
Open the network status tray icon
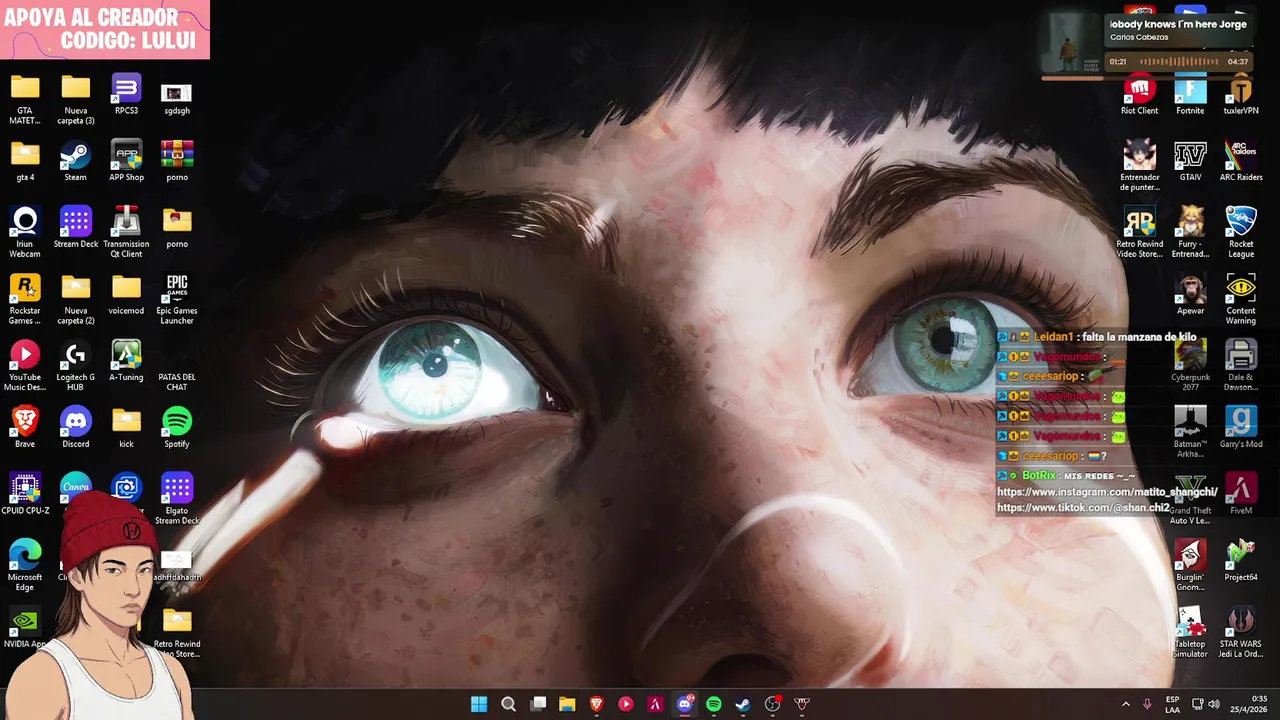coord(1197,704)
